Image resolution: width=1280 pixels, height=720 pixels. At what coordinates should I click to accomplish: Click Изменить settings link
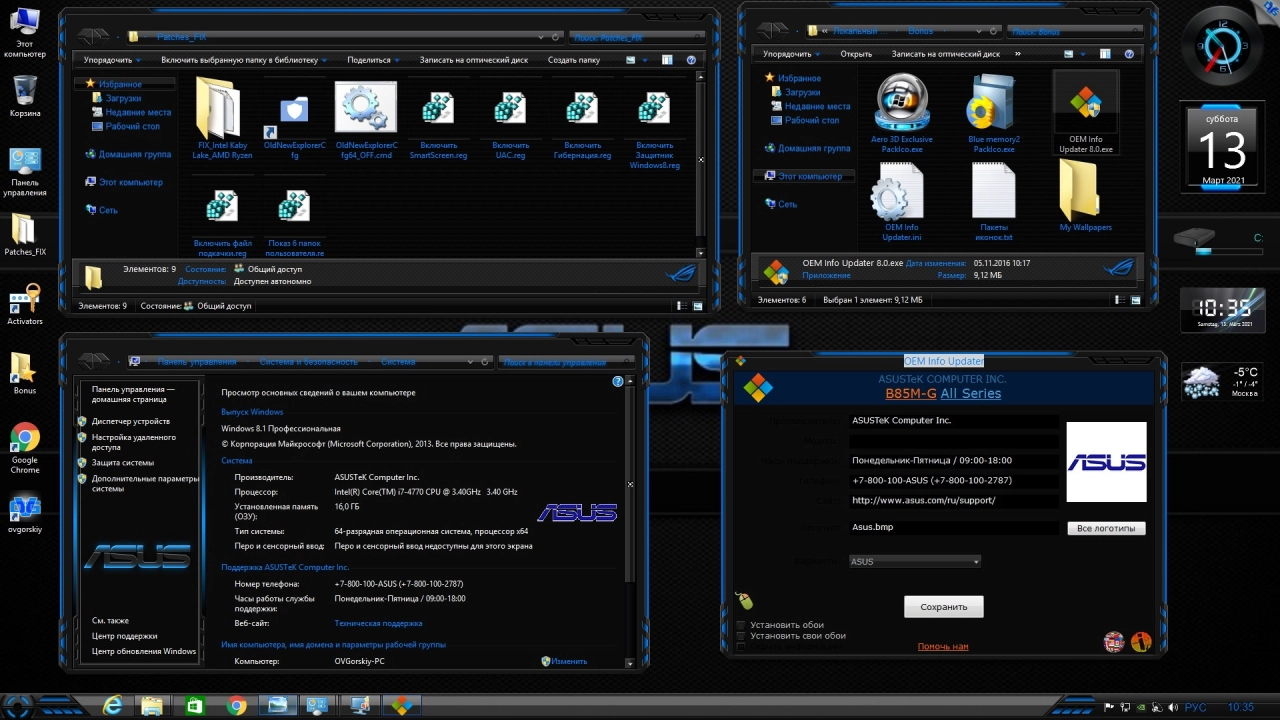[569, 661]
